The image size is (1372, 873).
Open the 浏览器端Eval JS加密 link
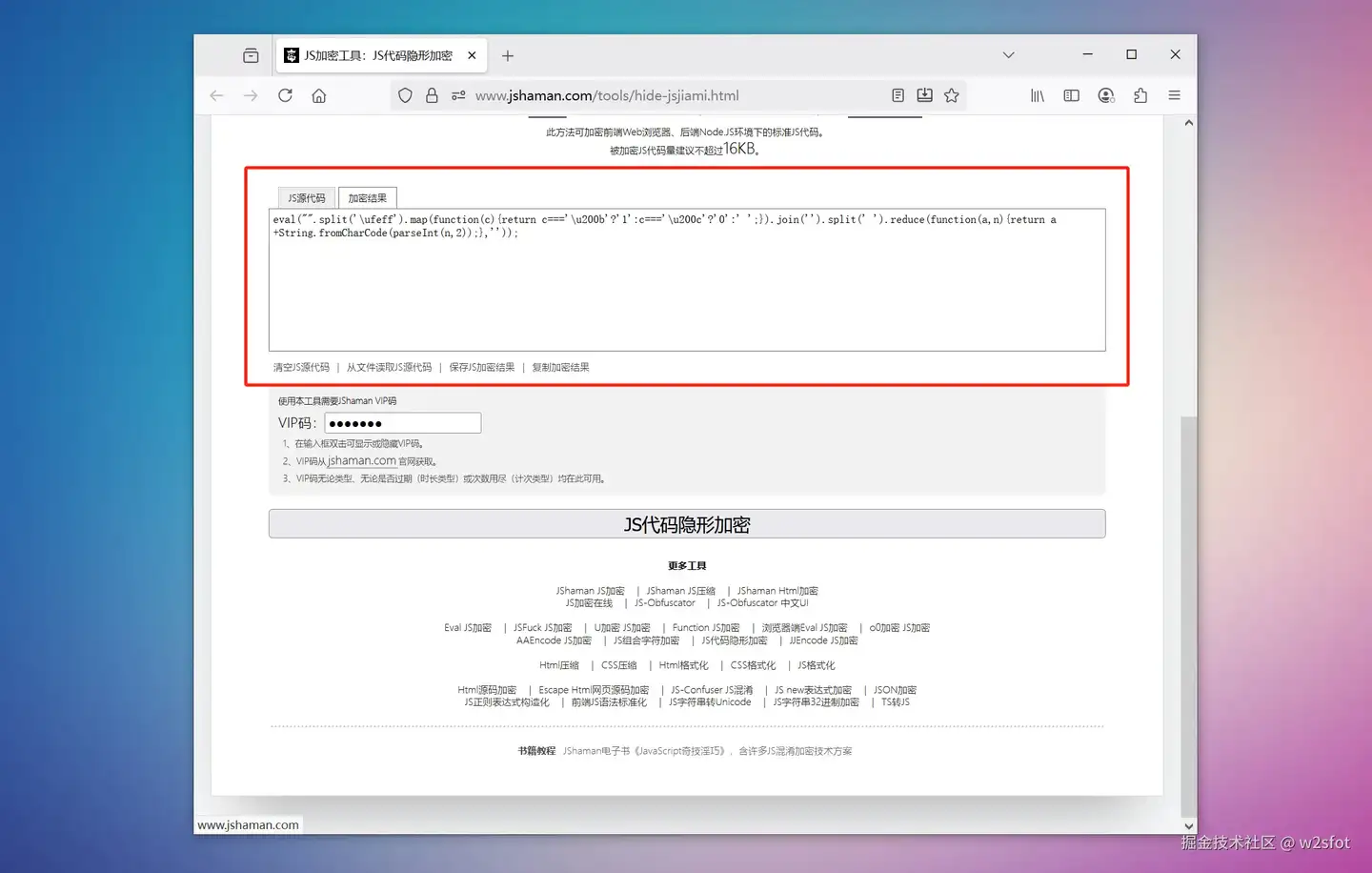tap(804, 627)
